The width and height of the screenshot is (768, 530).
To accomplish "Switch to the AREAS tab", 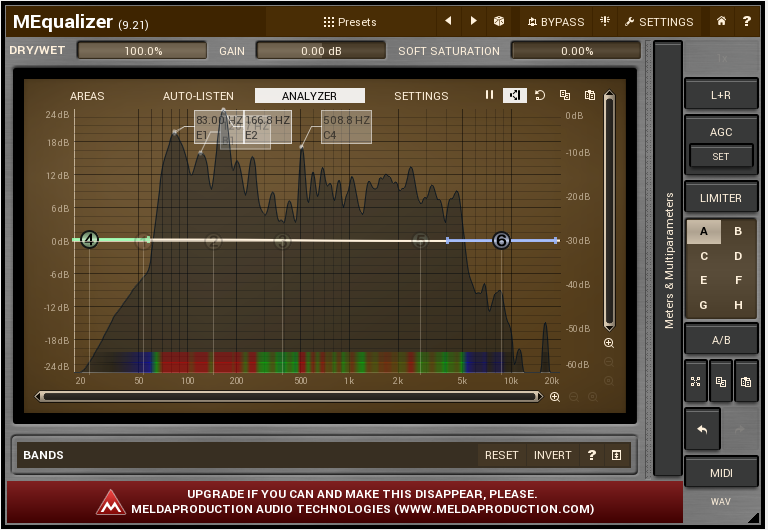I will pyautogui.click(x=87, y=96).
